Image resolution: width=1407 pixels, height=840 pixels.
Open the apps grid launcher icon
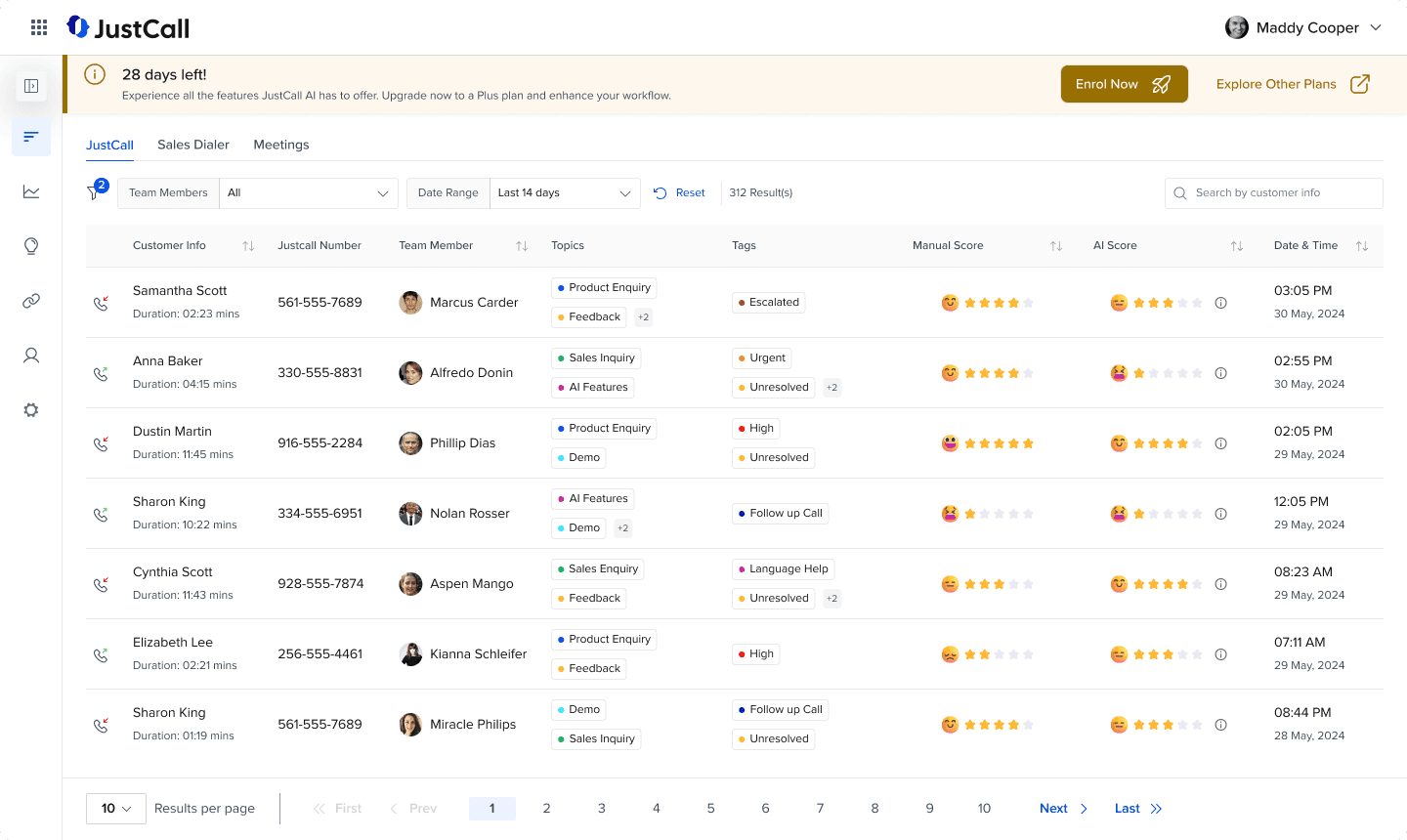pos(39,27)
